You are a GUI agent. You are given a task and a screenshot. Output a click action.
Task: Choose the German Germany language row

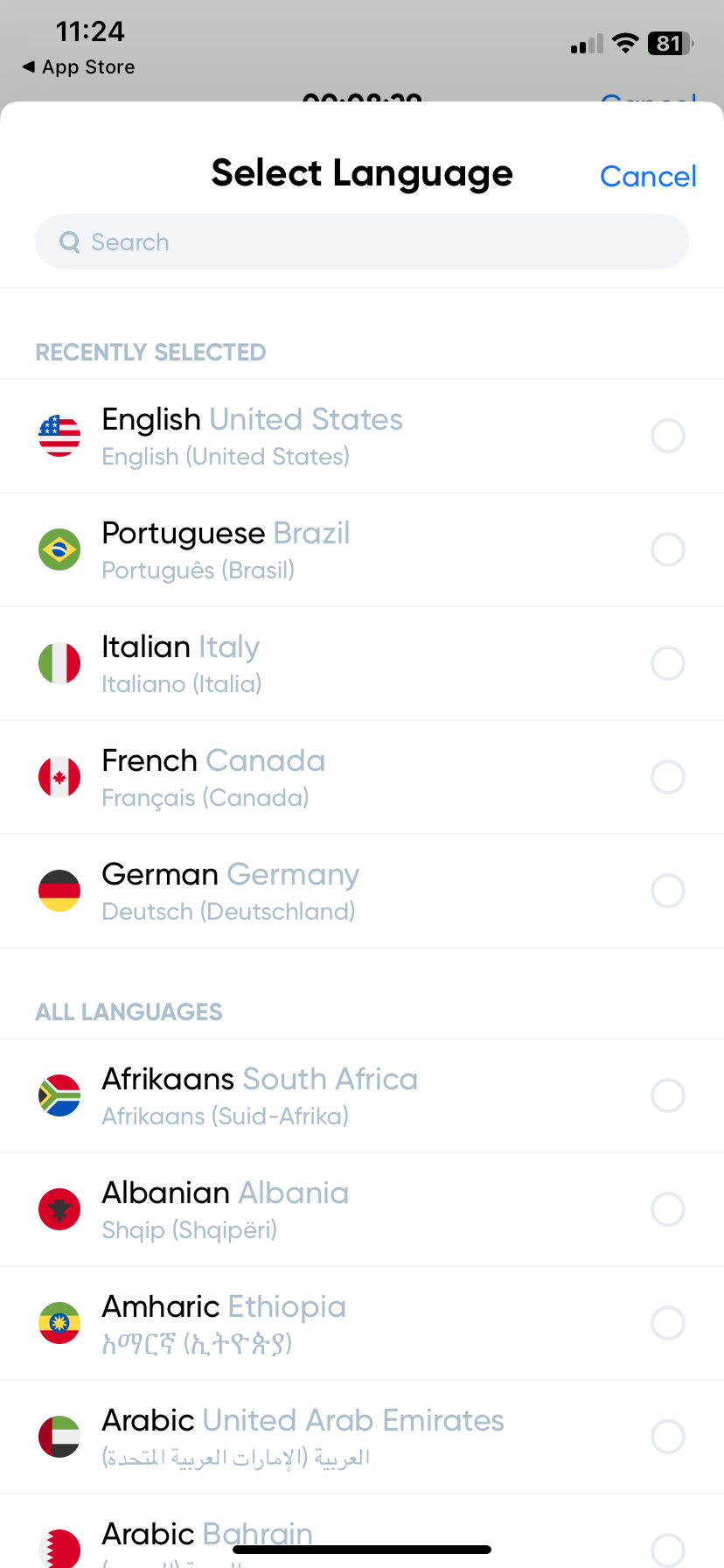coord(350,891)
